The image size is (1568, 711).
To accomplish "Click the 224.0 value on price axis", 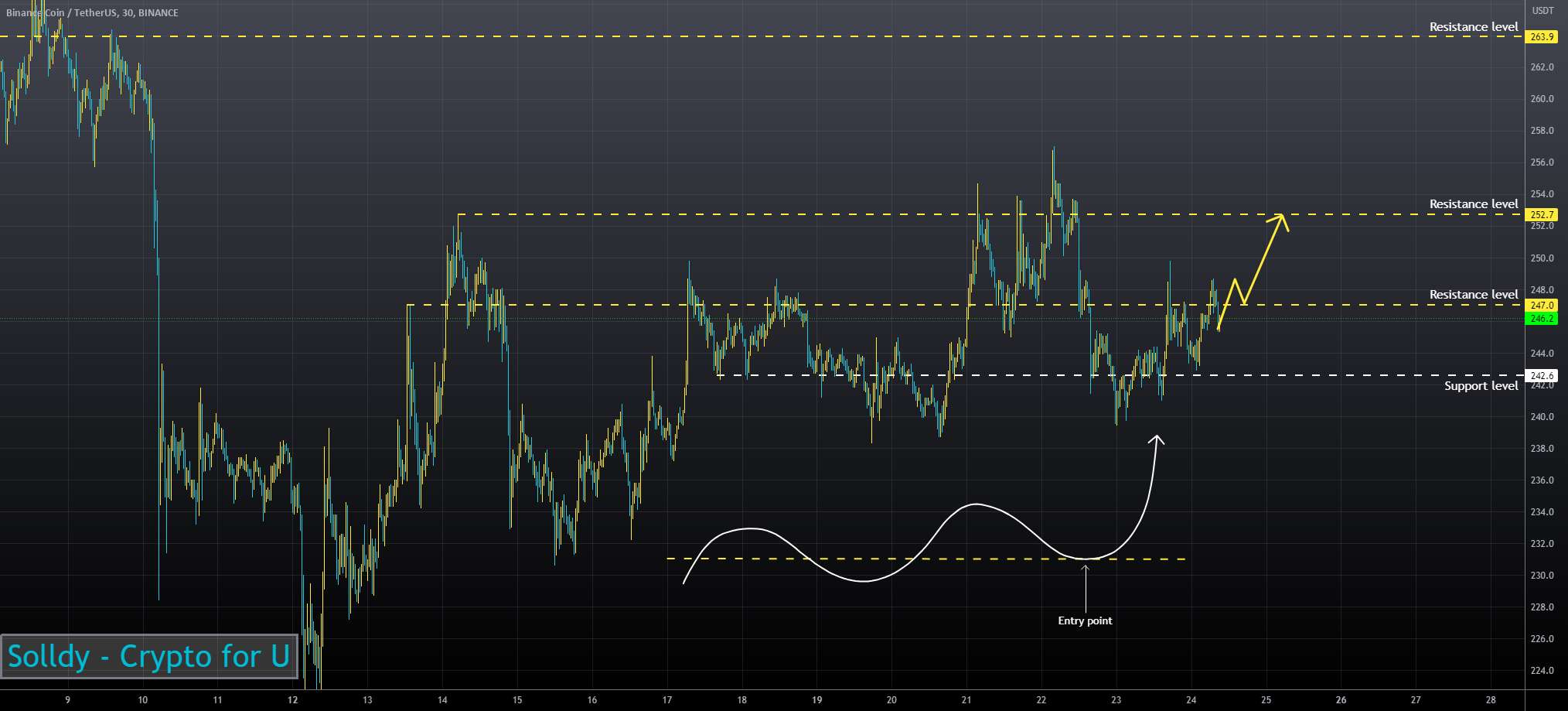I will tap(1542, 671).
